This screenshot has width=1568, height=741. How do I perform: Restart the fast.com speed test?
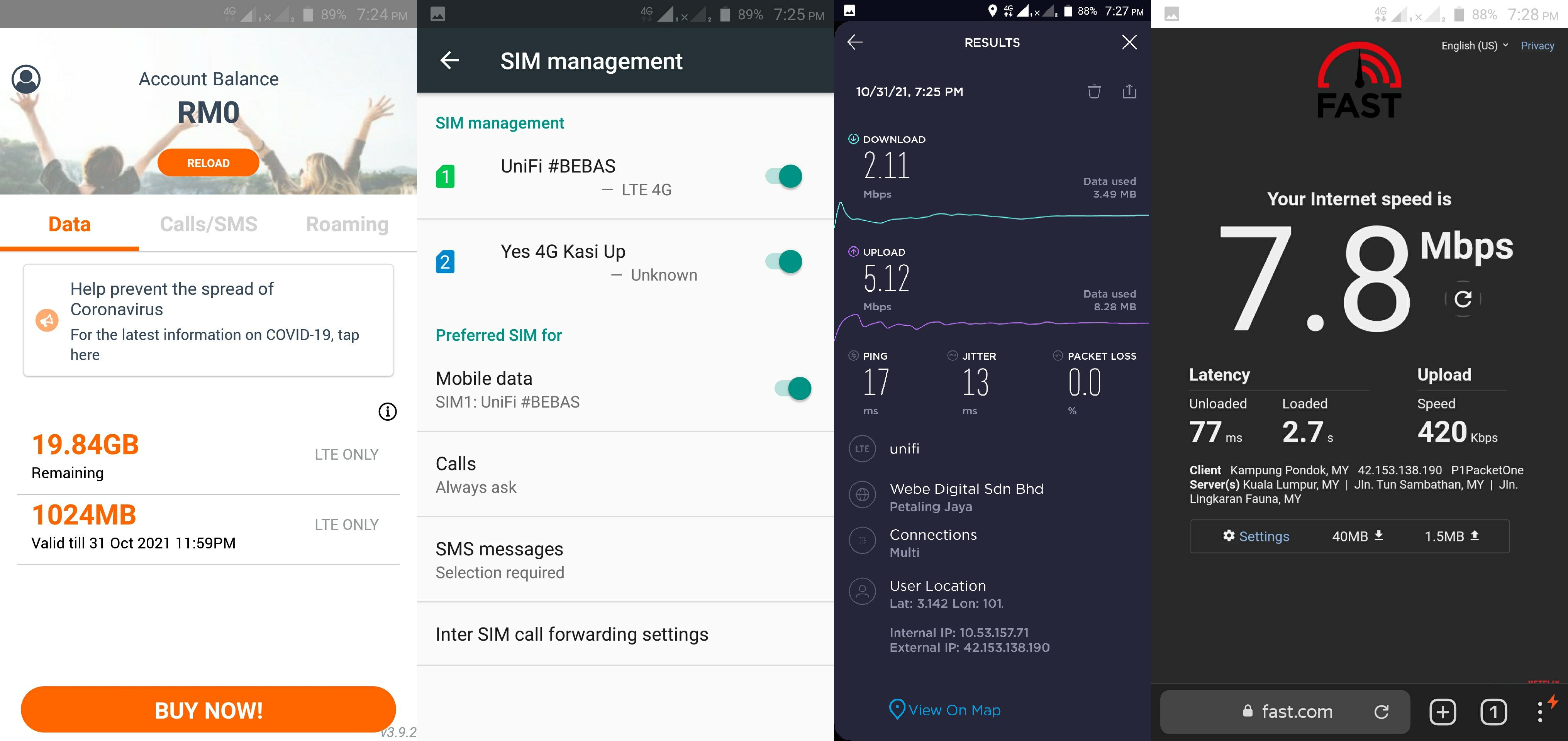(1463, 299)
